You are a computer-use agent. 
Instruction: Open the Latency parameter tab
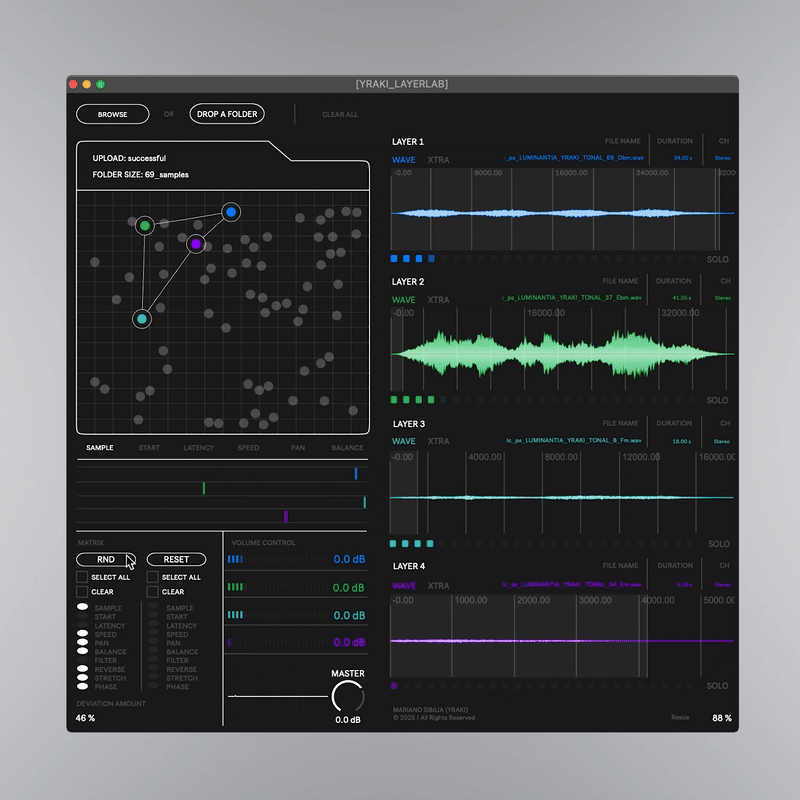pos(199,448)
